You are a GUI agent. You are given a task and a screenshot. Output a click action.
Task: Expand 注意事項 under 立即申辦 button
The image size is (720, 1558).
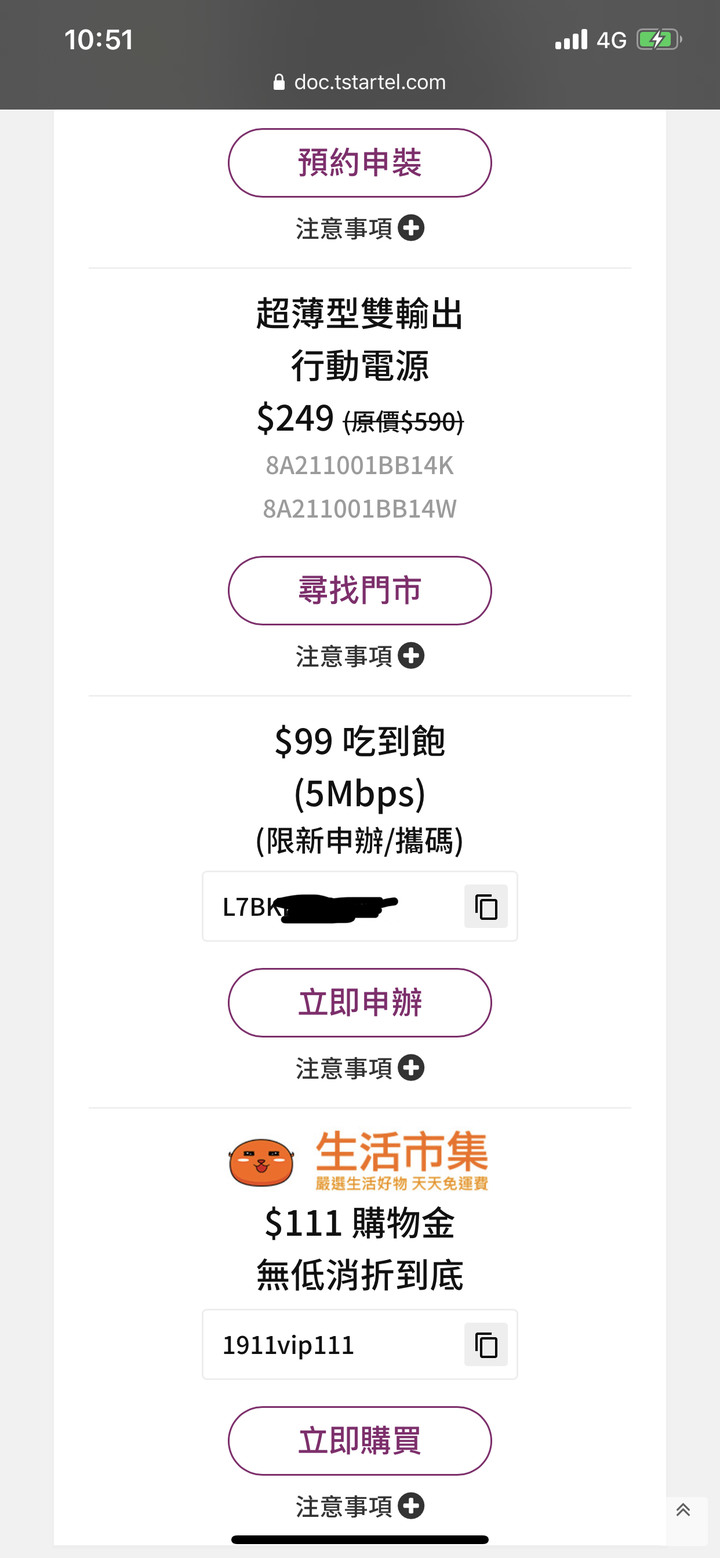tap(411, 1068)
